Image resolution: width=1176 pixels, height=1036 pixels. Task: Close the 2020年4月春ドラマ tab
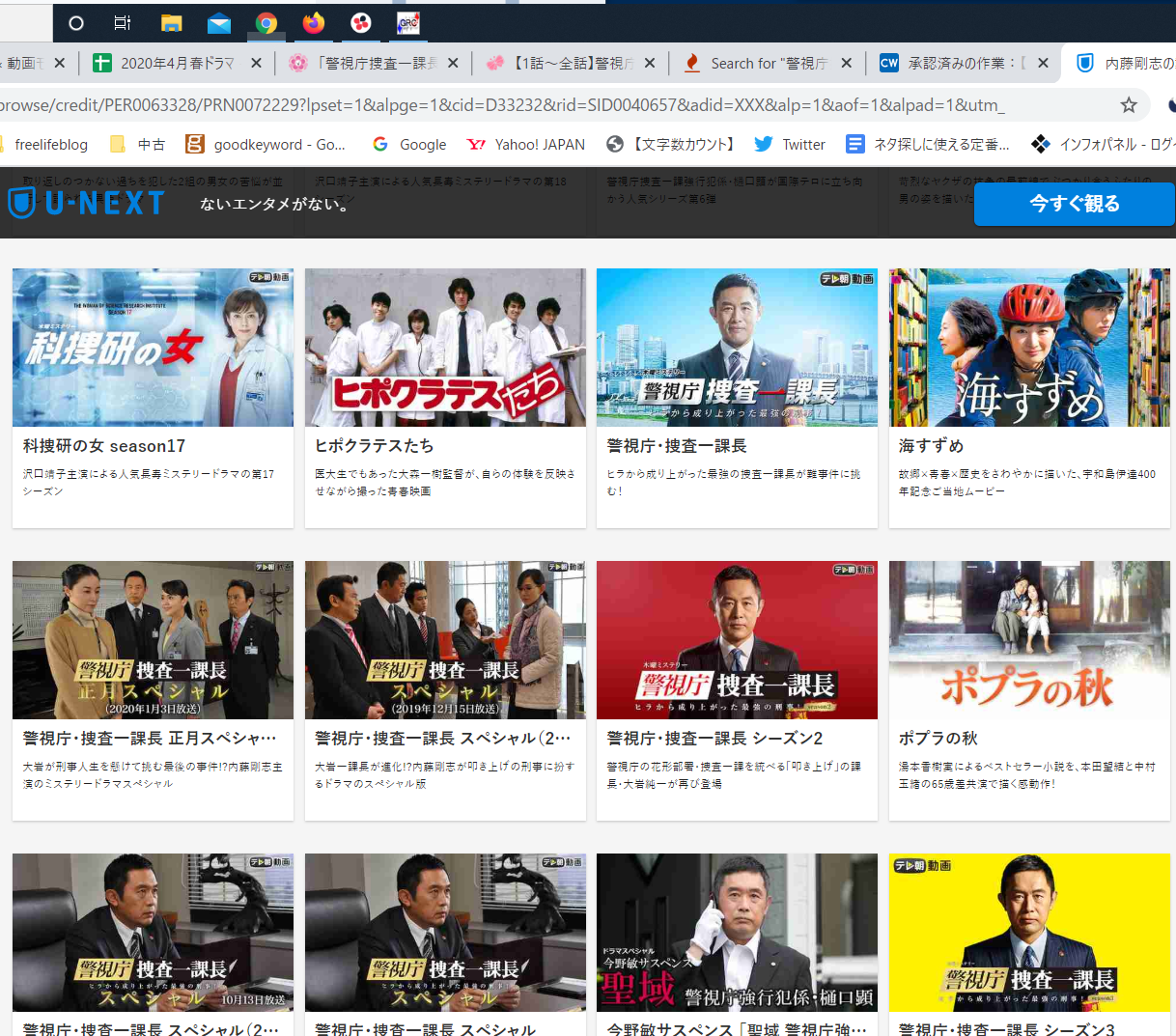[x=256, y=63]
